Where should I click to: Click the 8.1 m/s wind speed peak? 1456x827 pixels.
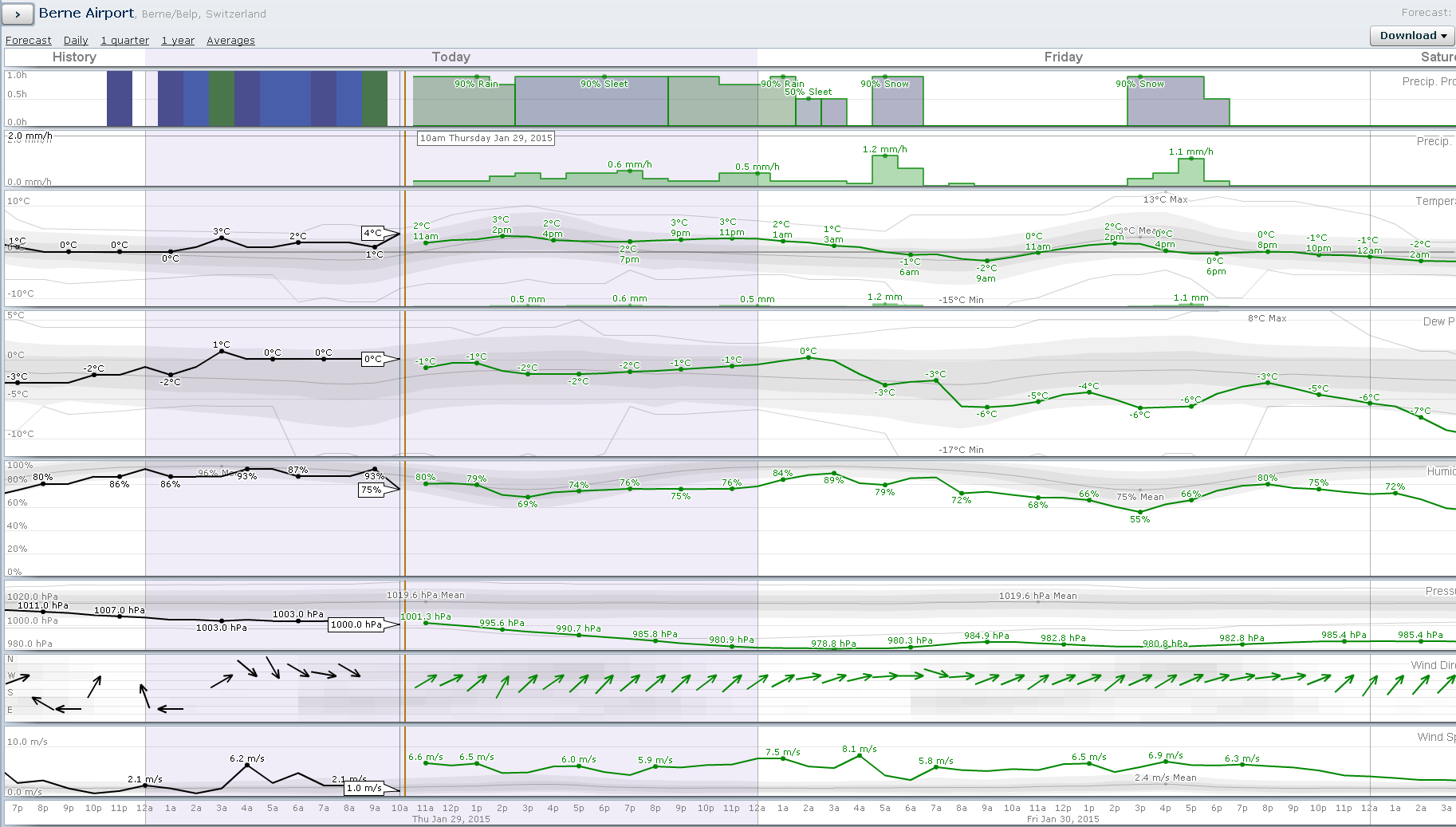pyautogui.click(x=860, y=754)
